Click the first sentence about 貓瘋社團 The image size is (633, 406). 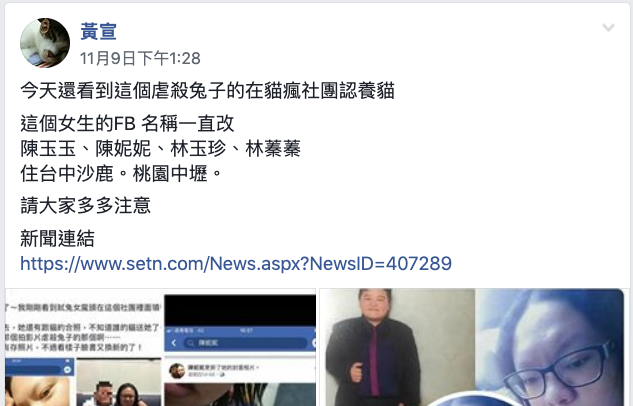(x=208, y=90)
